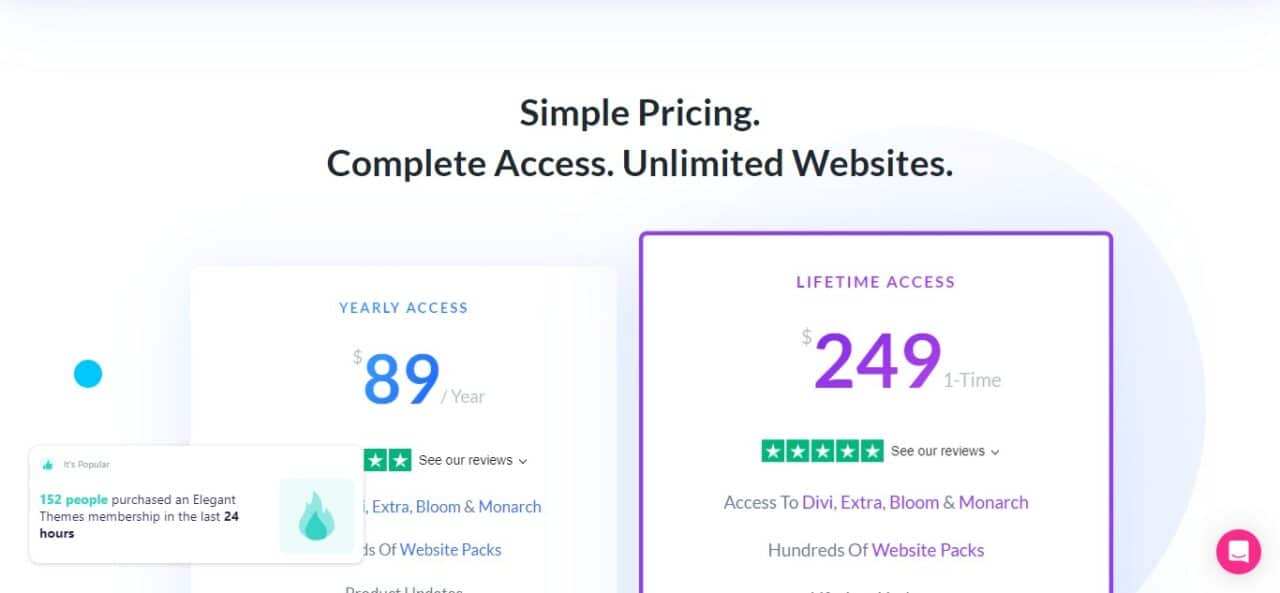Open Website Packs link in Yearly card
The image size is (1280, 593).
coord(451,550)
